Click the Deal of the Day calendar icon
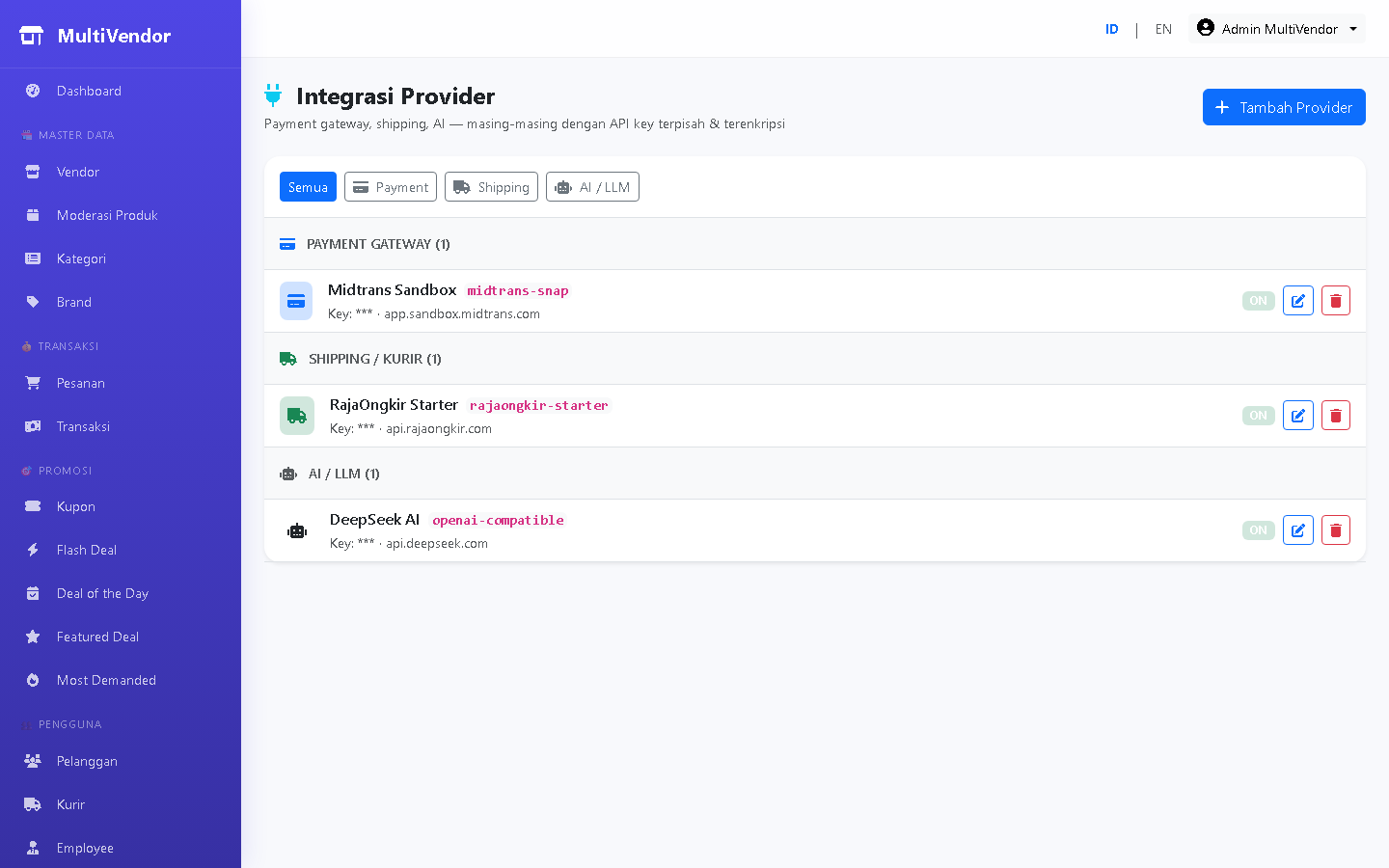The height and width of the screenshot is (868, 1389). click(33, 593)
